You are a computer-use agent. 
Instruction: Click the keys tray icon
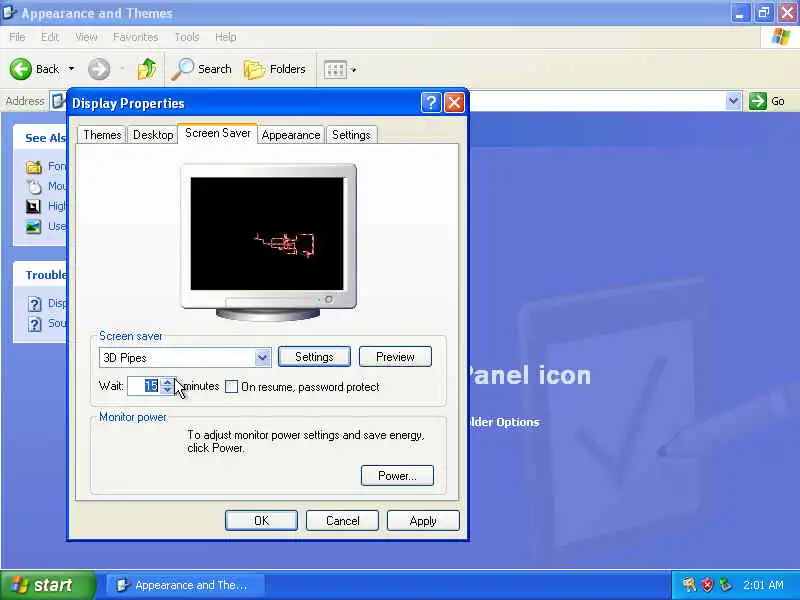(x=689, y=585)
